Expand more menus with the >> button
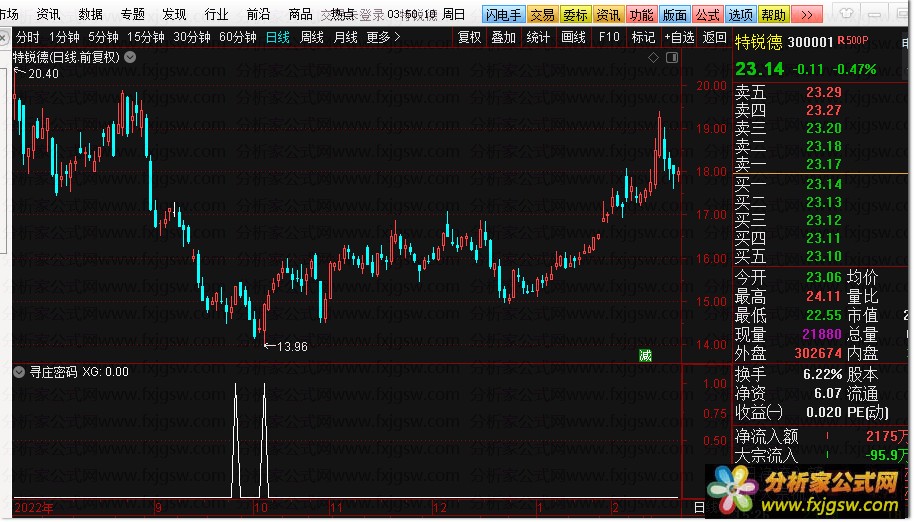Viewport: 915px width, 522px height. tap(807, 14)
